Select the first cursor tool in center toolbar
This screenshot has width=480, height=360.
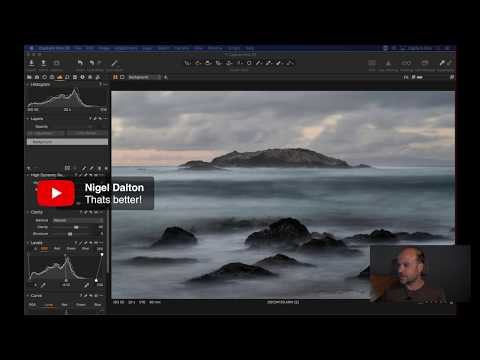click(188, 63)
